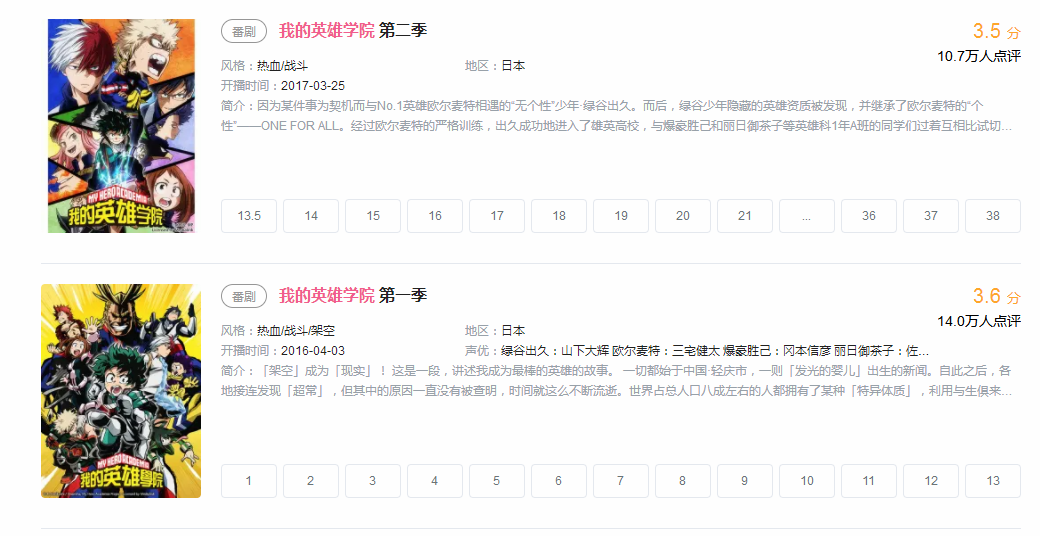The height and width of the screenshot is (536, 1040).
Task: Click 14.0万人点评 review count
Action: pos(979,322)
